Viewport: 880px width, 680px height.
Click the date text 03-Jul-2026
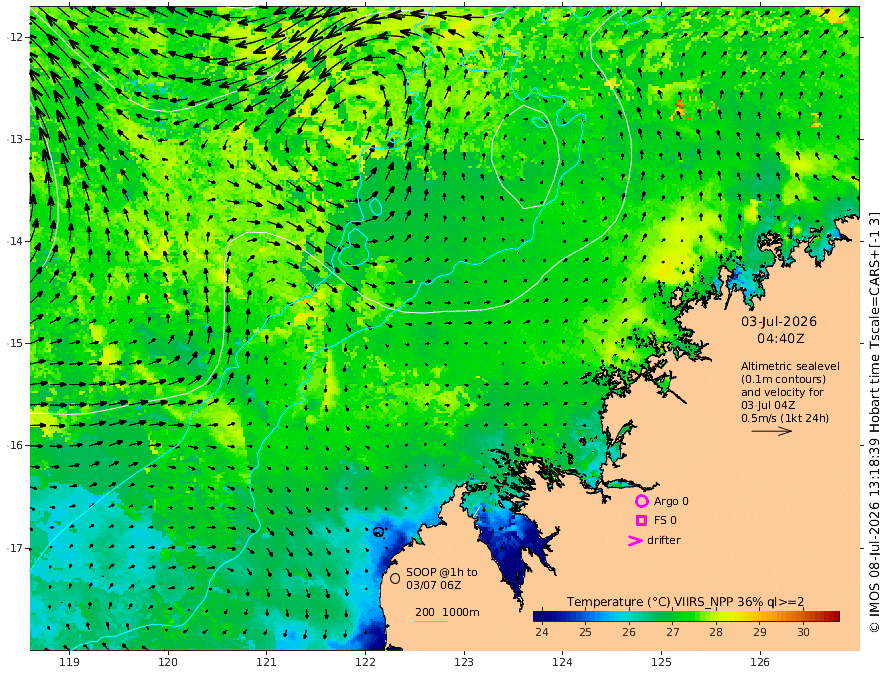(779, 321)
